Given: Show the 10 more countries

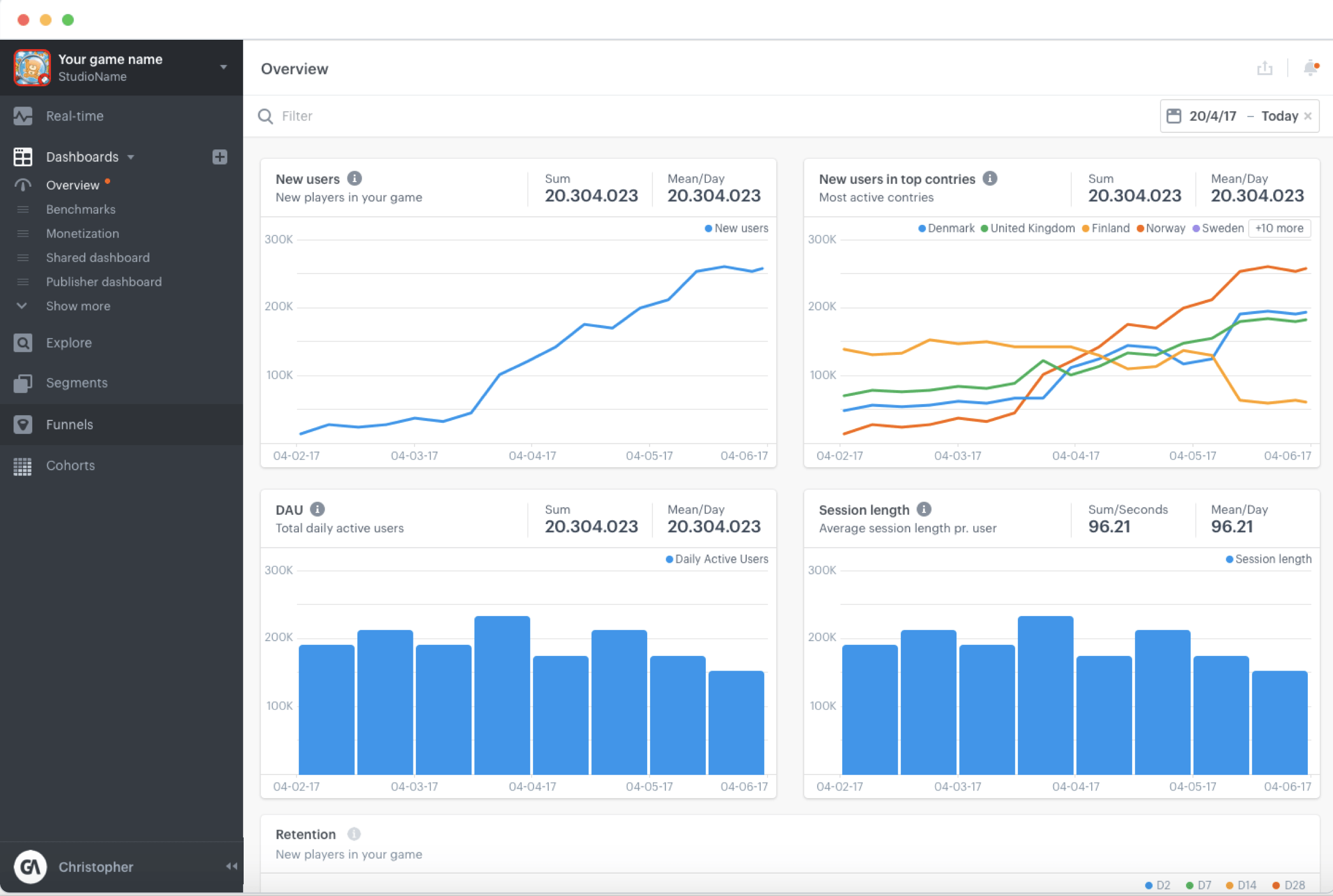Looking at the screenshot, I should [1280, 228].
